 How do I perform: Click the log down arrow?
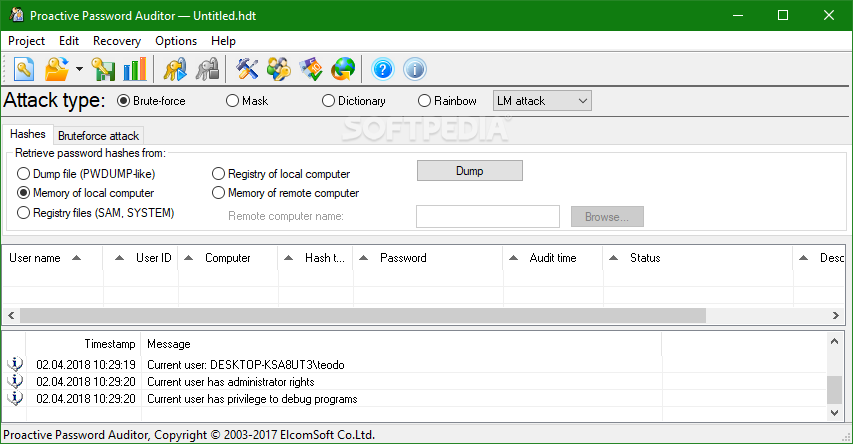[x=834, y=412]
